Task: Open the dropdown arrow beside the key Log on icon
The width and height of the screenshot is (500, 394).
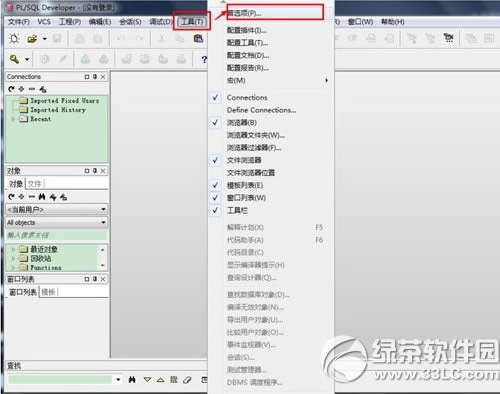Action: coord(27,60)
